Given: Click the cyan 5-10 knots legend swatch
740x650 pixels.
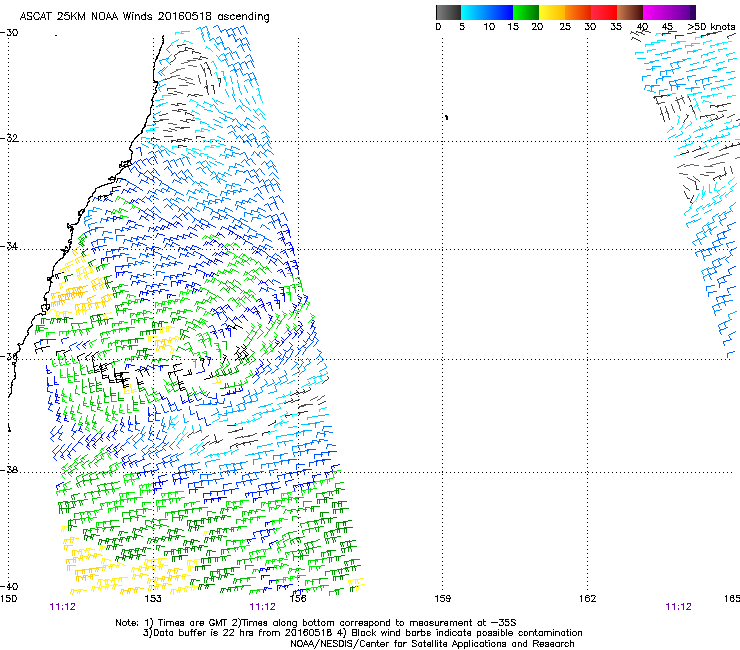Looking at the screenshot, I should pos(474,12).
